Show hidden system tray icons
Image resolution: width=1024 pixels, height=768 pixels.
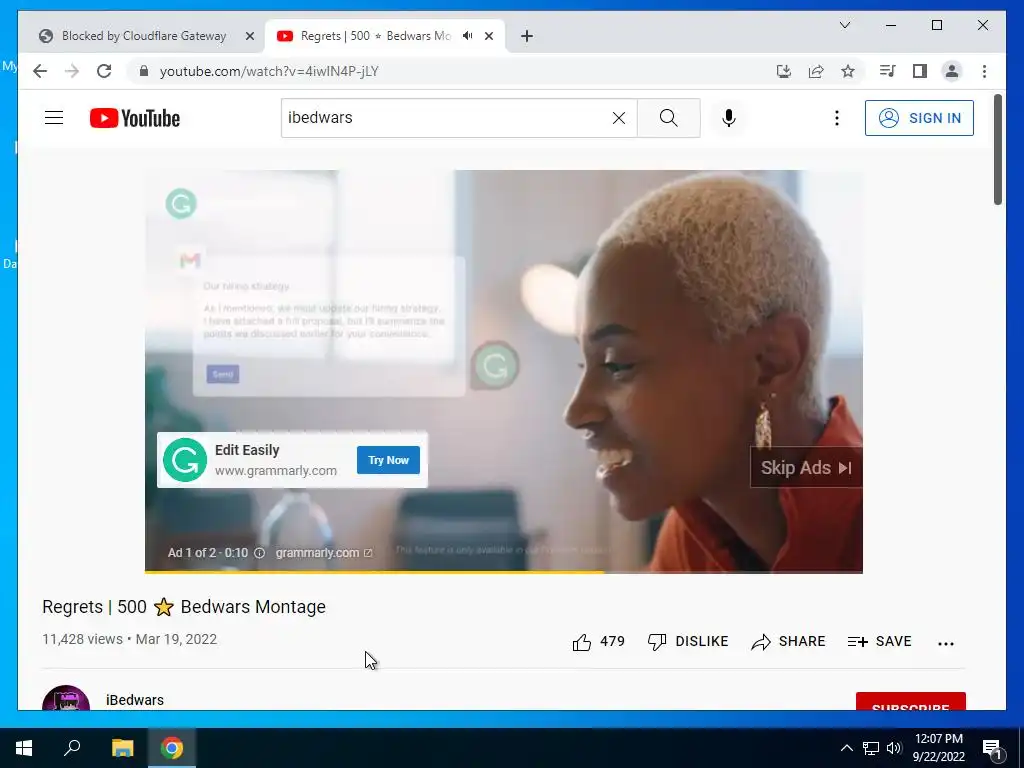846,748
